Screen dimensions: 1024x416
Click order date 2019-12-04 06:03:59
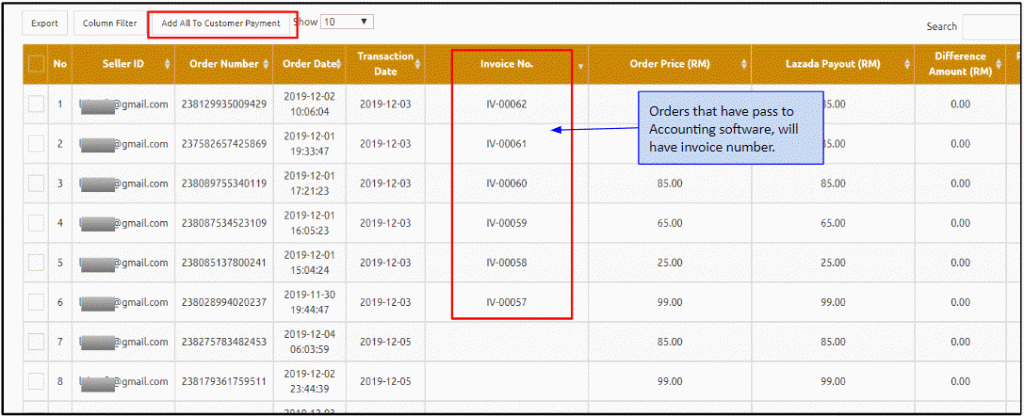(310, 342)
